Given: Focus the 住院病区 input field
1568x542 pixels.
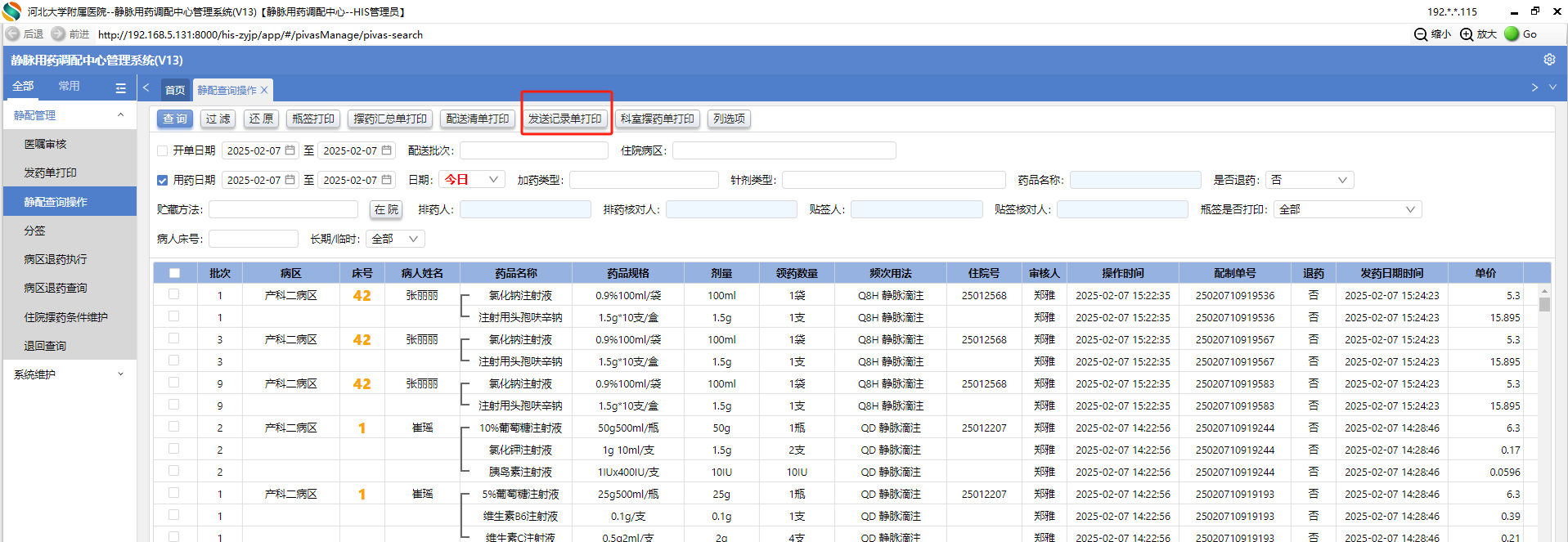Looking at the screenshot, I should pyautogui.click(x=784, y=150).
